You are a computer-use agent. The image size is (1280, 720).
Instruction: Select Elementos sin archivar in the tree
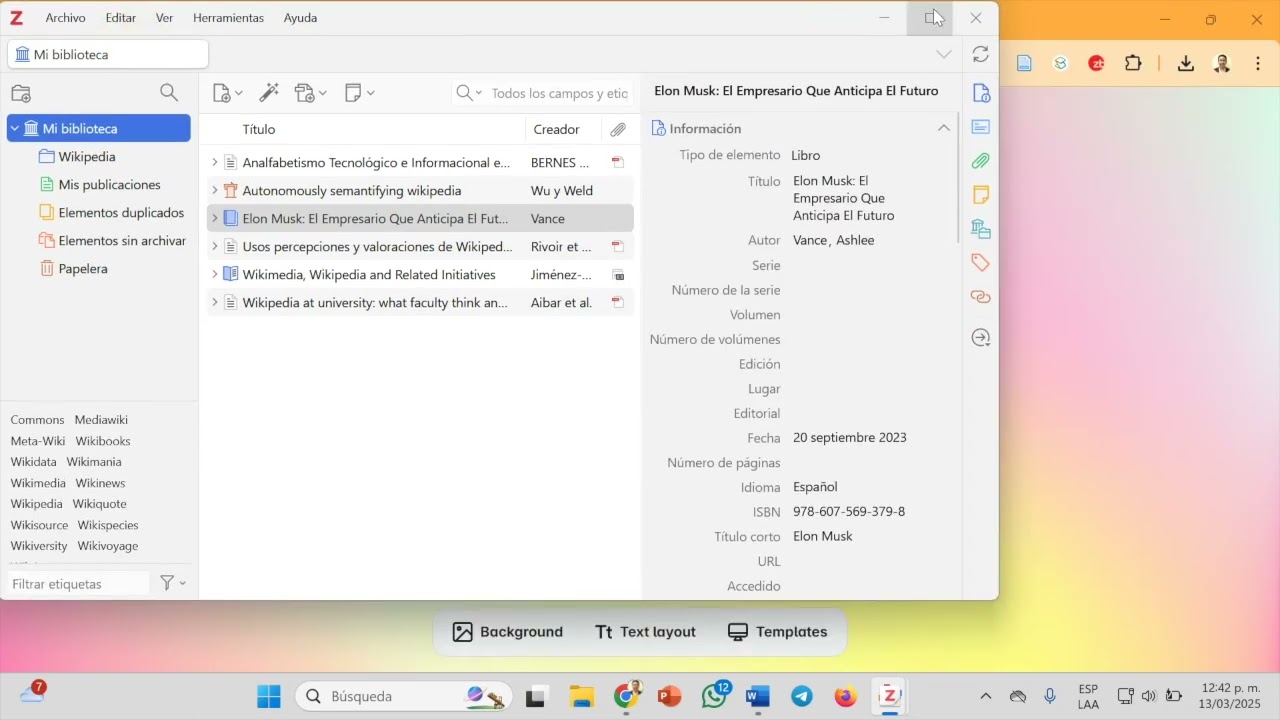pos(122,241)
